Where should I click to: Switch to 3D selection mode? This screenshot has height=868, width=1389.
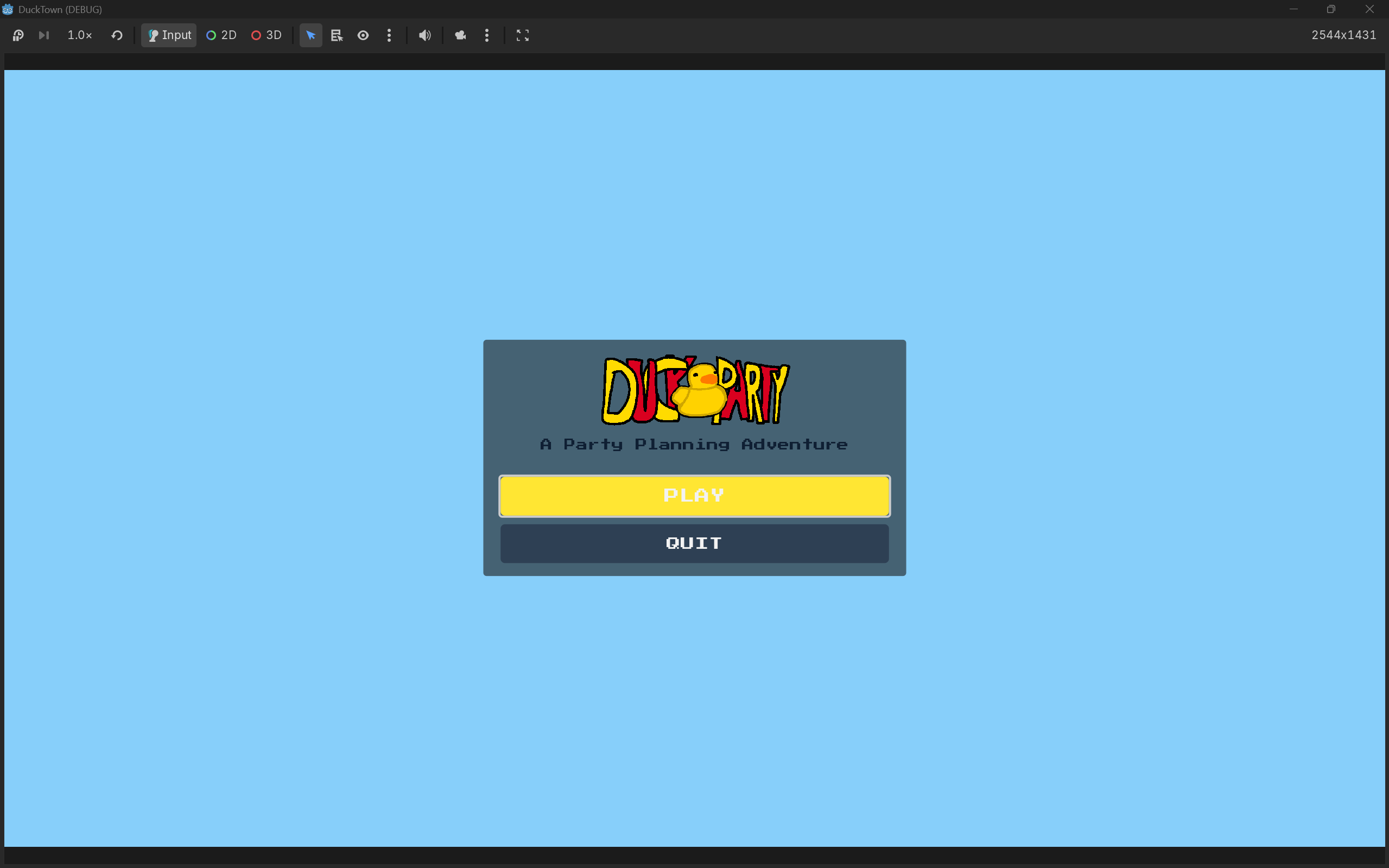pyautogui.click(x=267, y=35)
